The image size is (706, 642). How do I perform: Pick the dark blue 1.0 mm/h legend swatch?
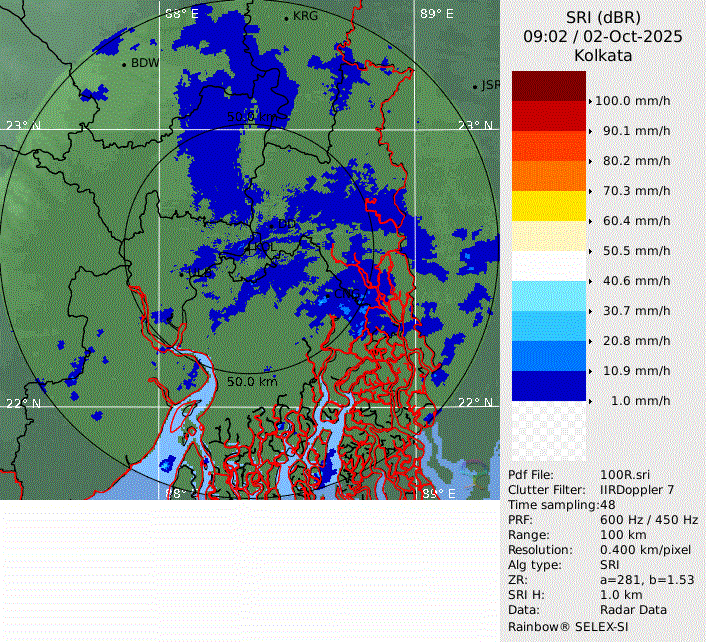click(x=549, y=386)
